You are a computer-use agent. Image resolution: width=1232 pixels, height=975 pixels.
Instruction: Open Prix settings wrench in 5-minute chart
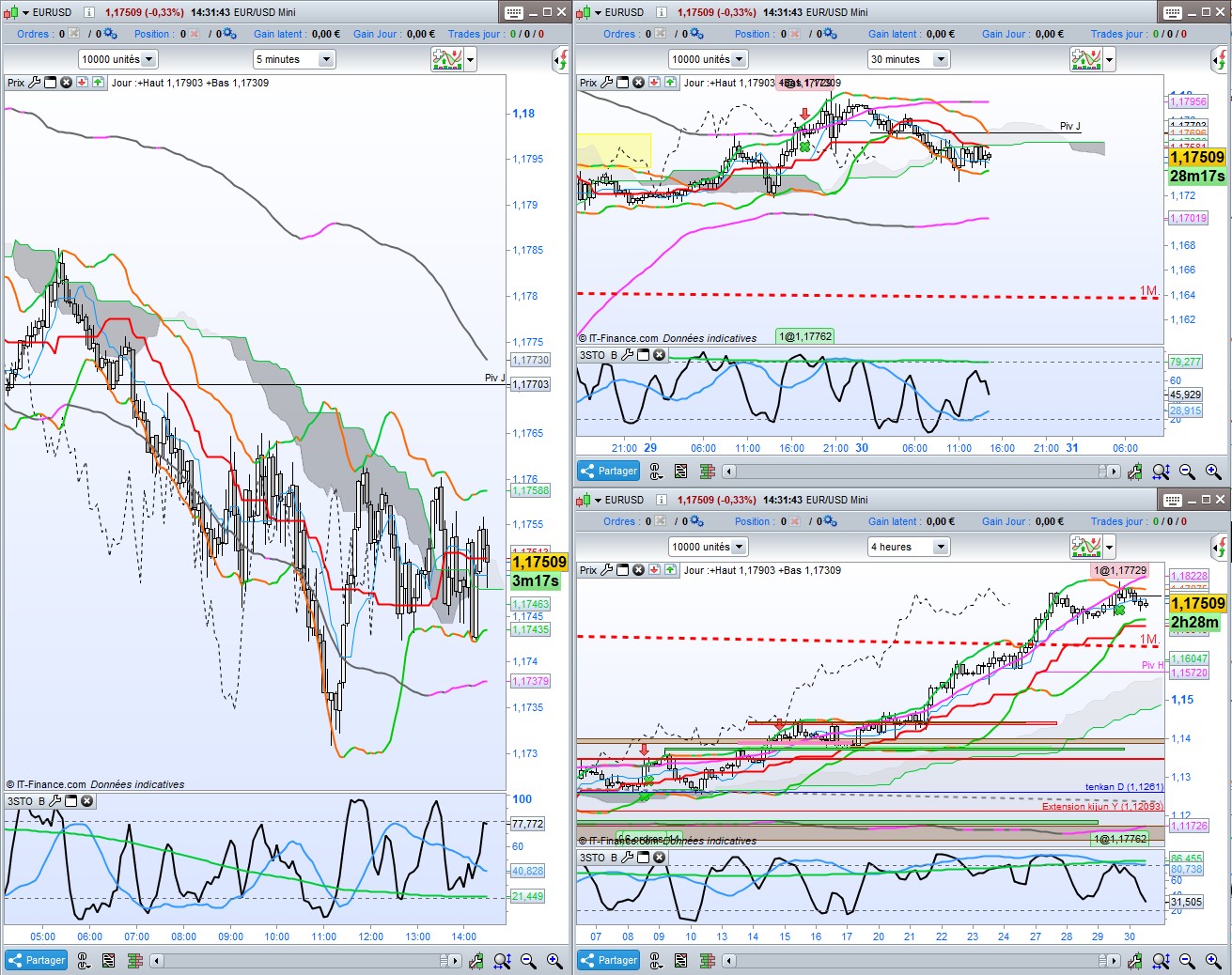[35, 83]
